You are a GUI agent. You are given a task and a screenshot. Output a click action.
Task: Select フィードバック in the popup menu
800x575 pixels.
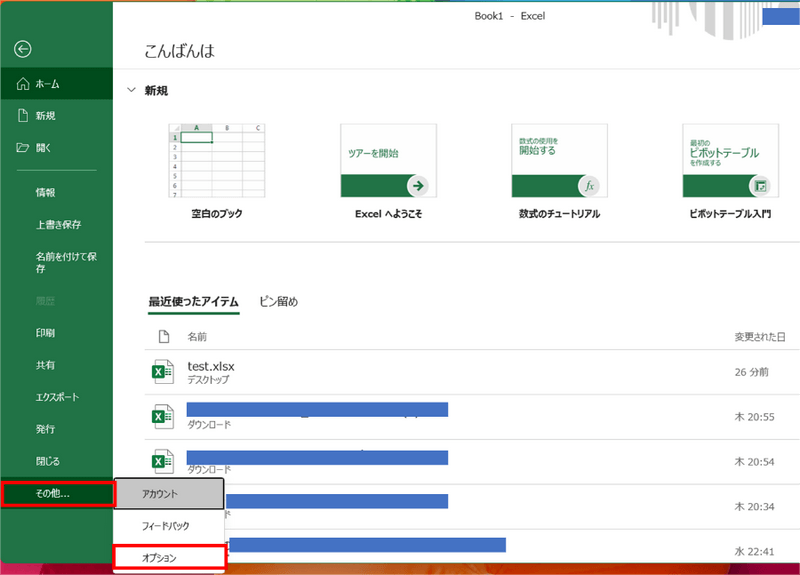(x=169, y=526)
